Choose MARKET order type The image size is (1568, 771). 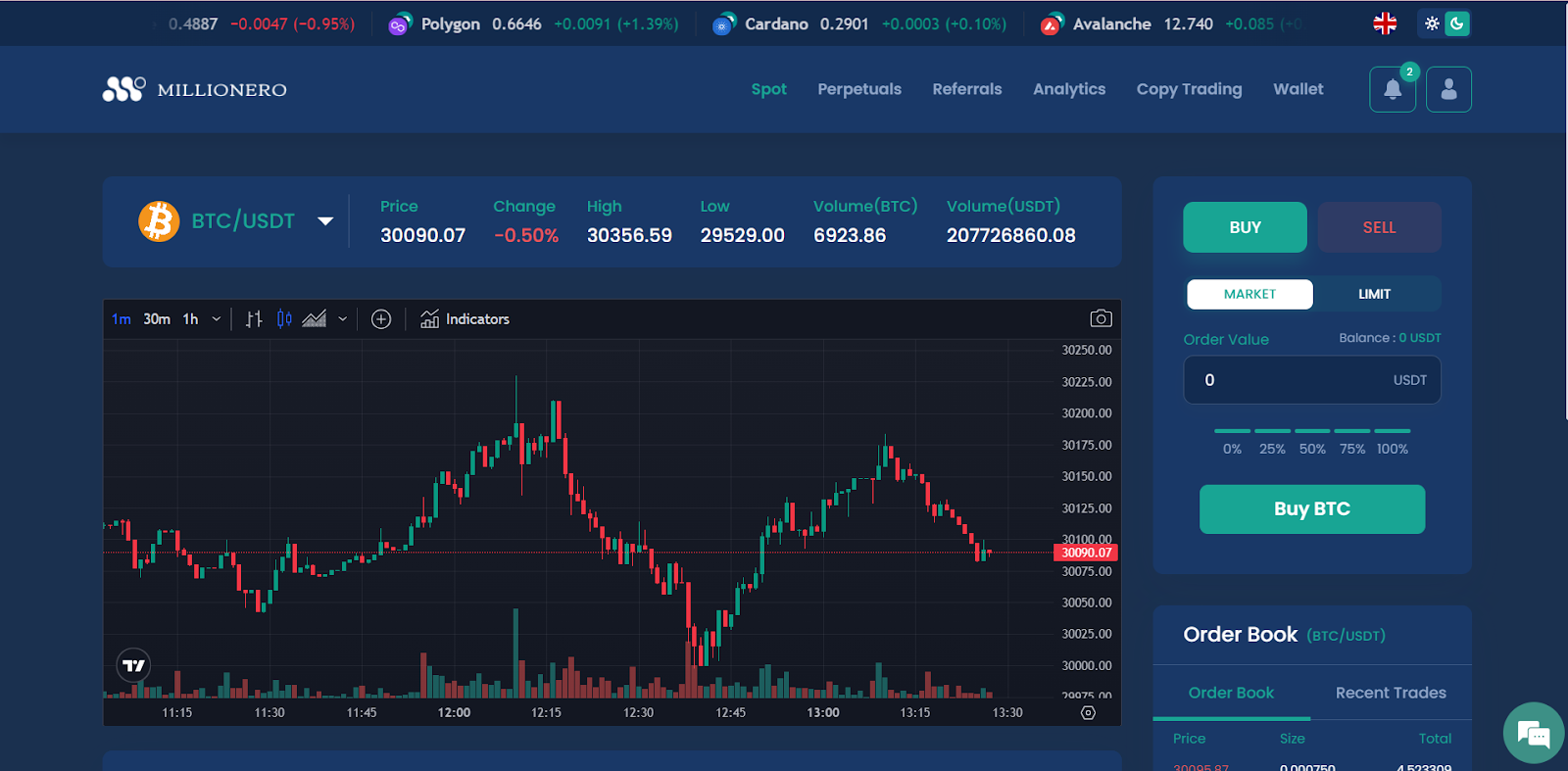1249,294
